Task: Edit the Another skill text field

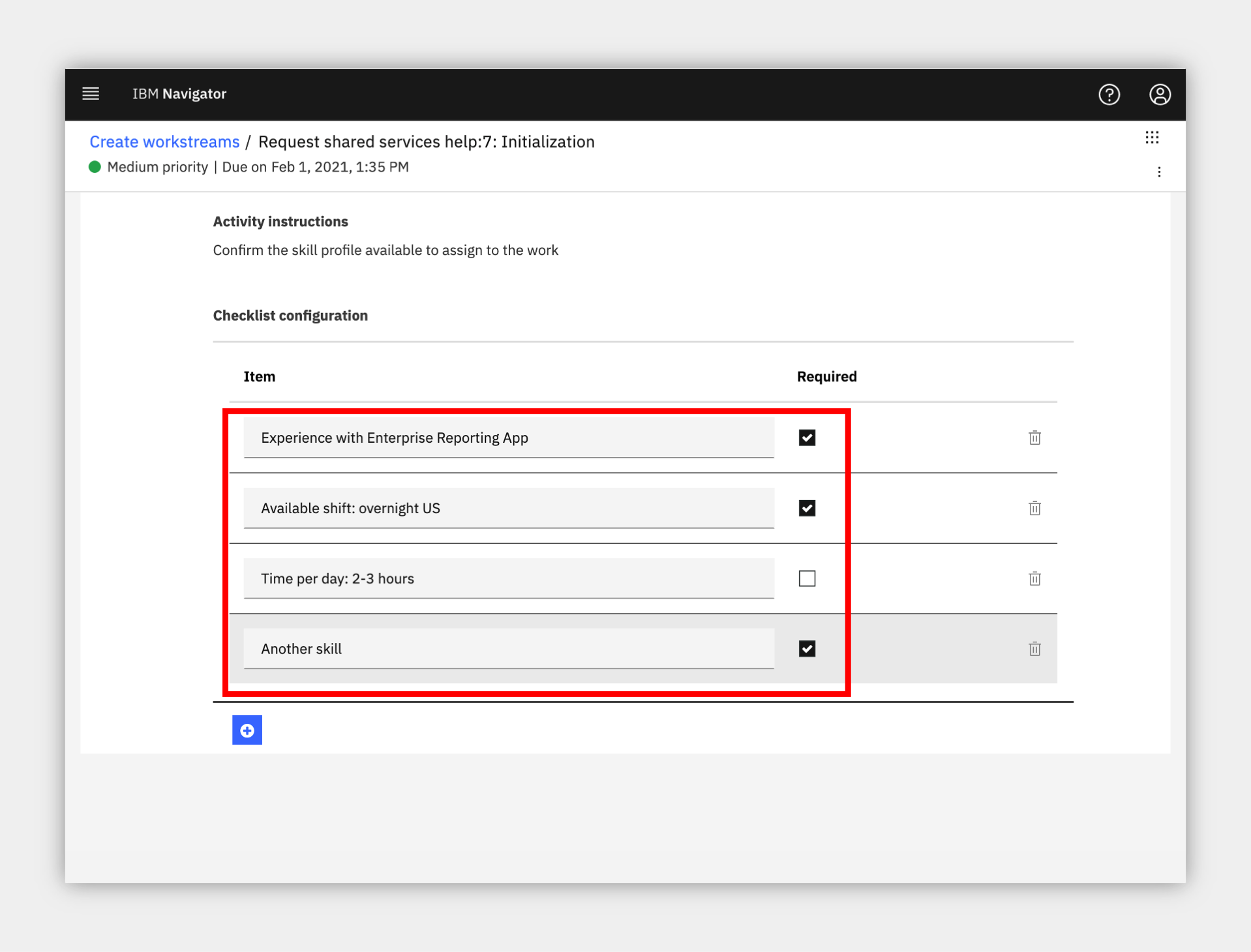Action: click(509, 649)
